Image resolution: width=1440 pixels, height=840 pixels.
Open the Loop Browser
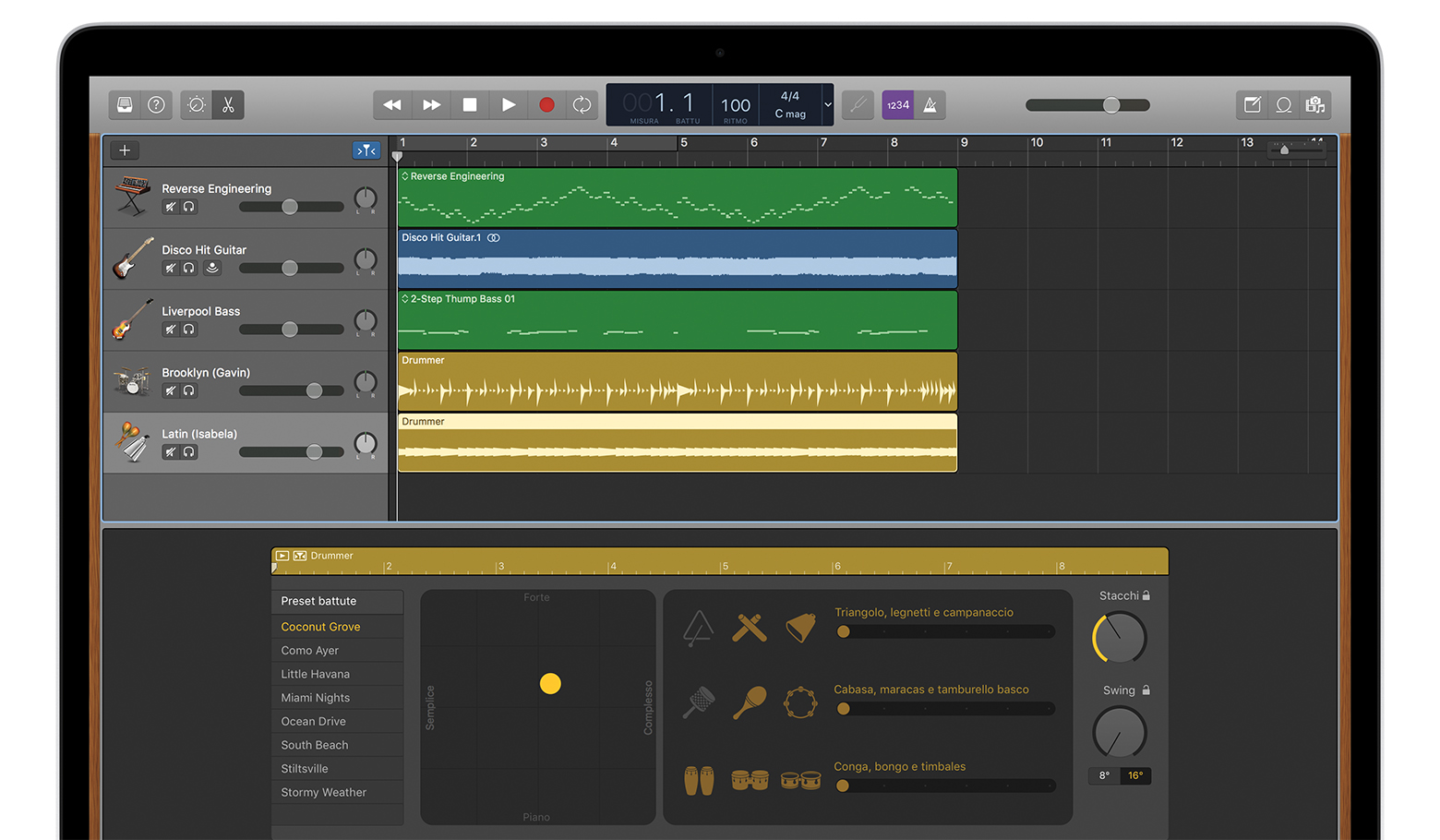1283,105
